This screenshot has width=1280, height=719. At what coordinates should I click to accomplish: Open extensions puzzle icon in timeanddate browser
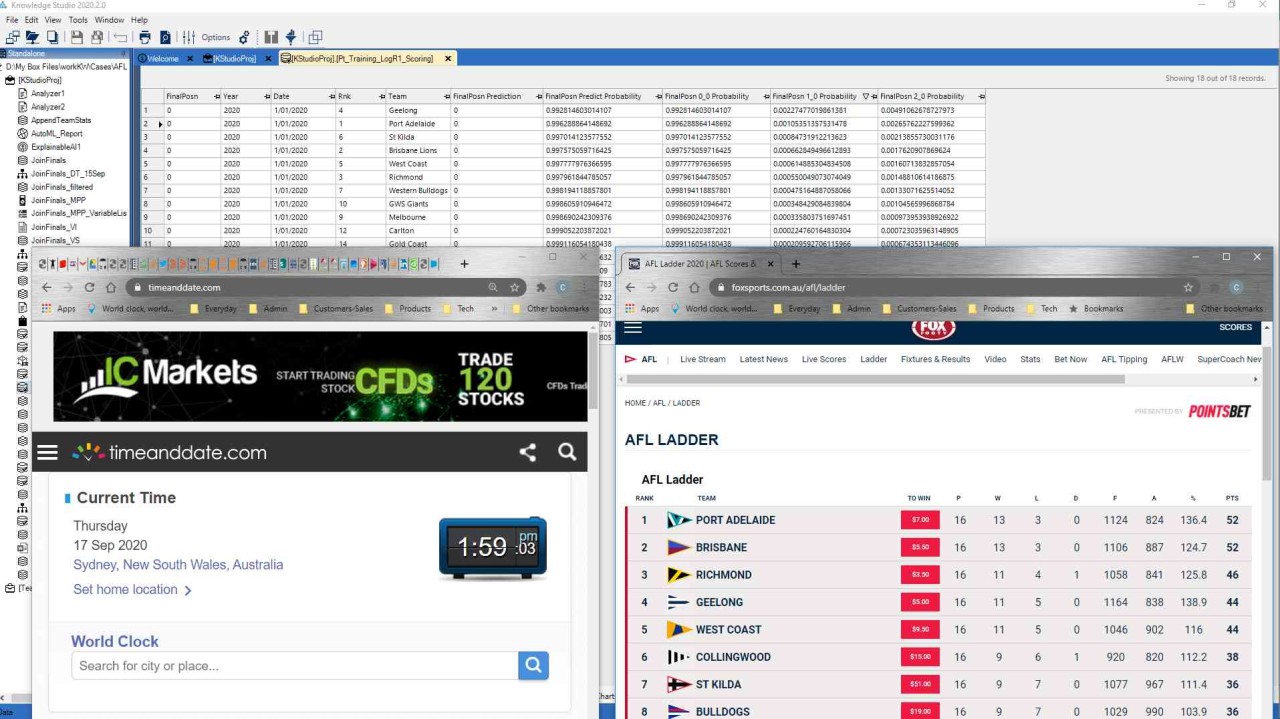(x=541, y=287)
